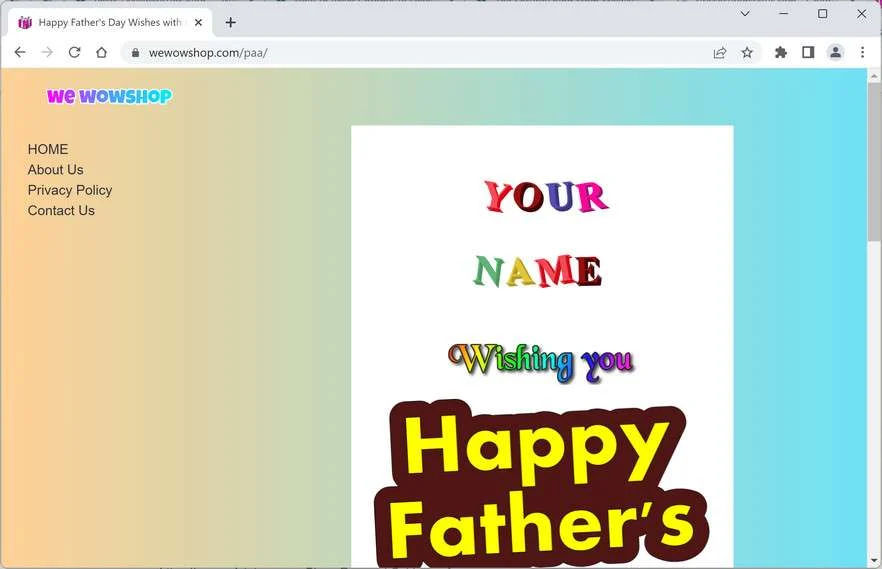Click the rainbow Wishing you text
The height and width of the screenshot is (569, 882).
541,362
